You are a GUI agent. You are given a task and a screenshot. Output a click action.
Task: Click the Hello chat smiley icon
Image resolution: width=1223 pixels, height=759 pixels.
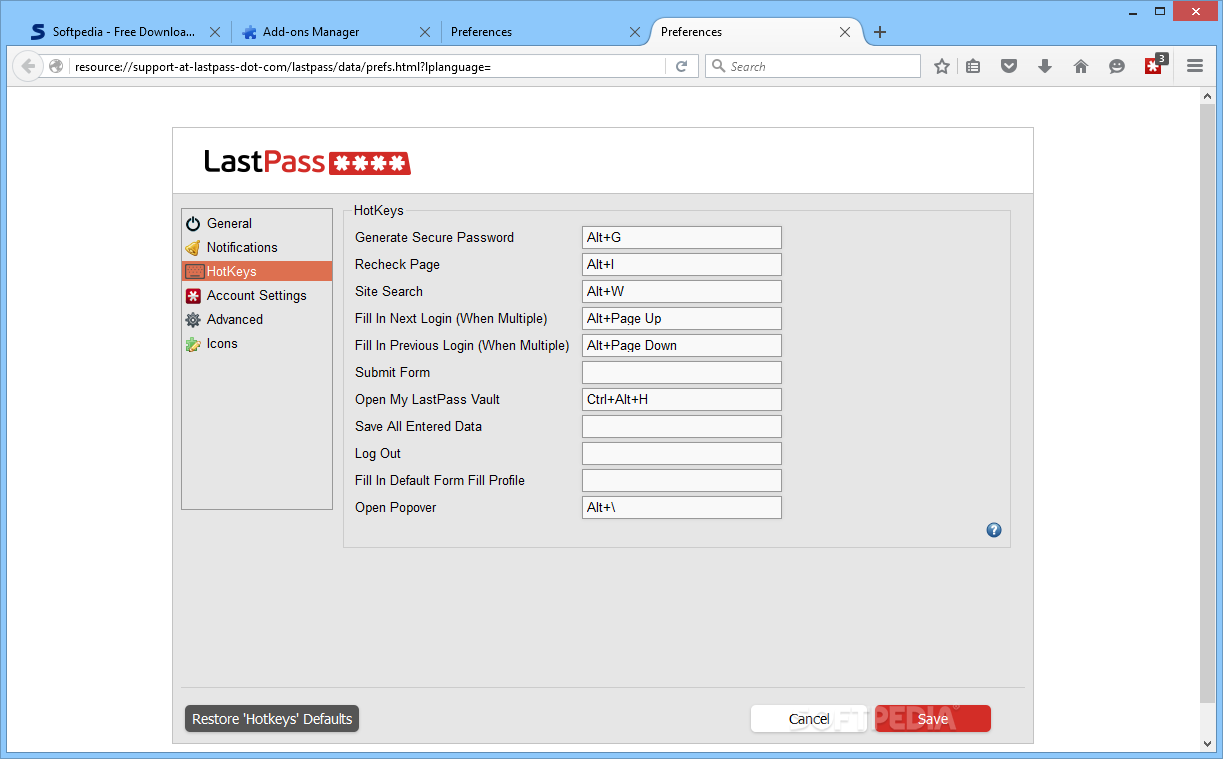(x=1117, y=66)
